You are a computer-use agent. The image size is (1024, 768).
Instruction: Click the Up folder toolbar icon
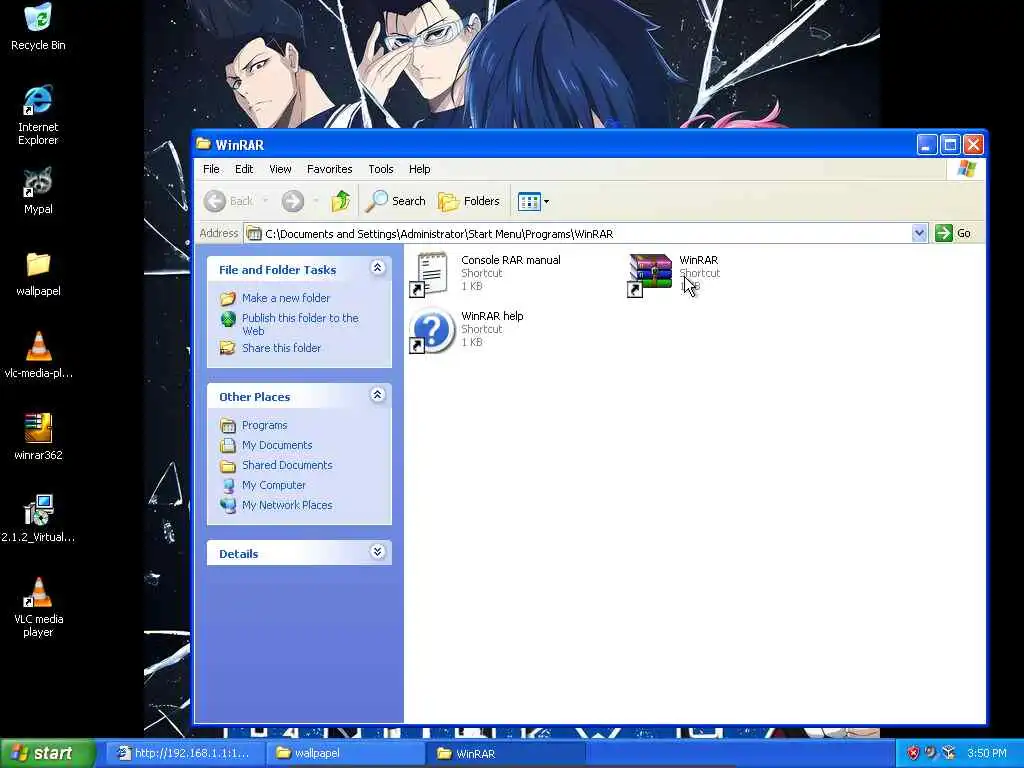click(340, 201)
